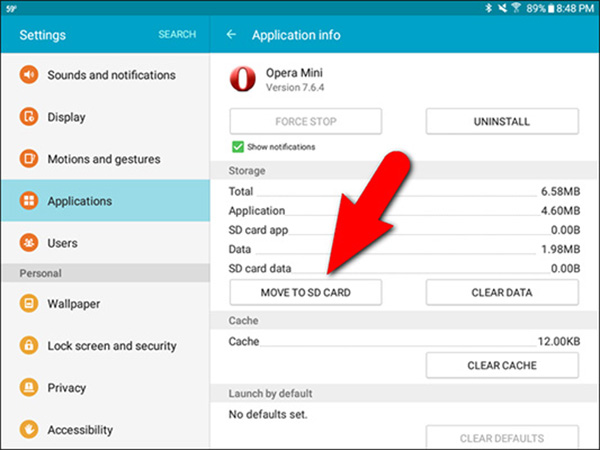
Task: Open Wallpaper settings
Action: (105, 303)
